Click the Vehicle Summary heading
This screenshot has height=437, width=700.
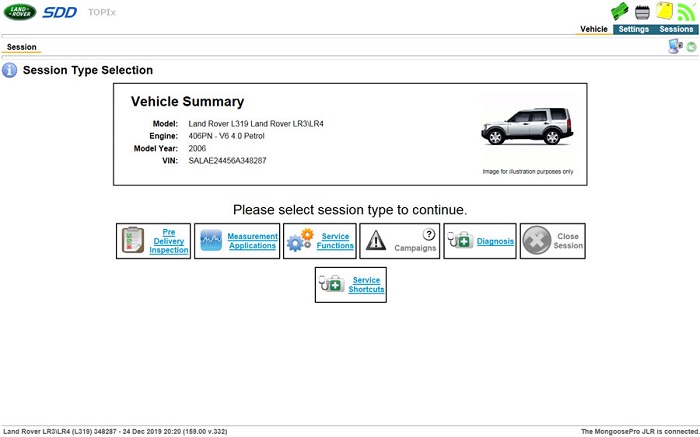tap(188, 101)
